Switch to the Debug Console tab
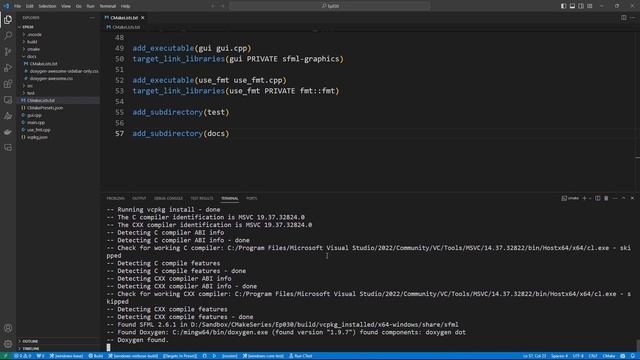 click(x=168, y=198)
